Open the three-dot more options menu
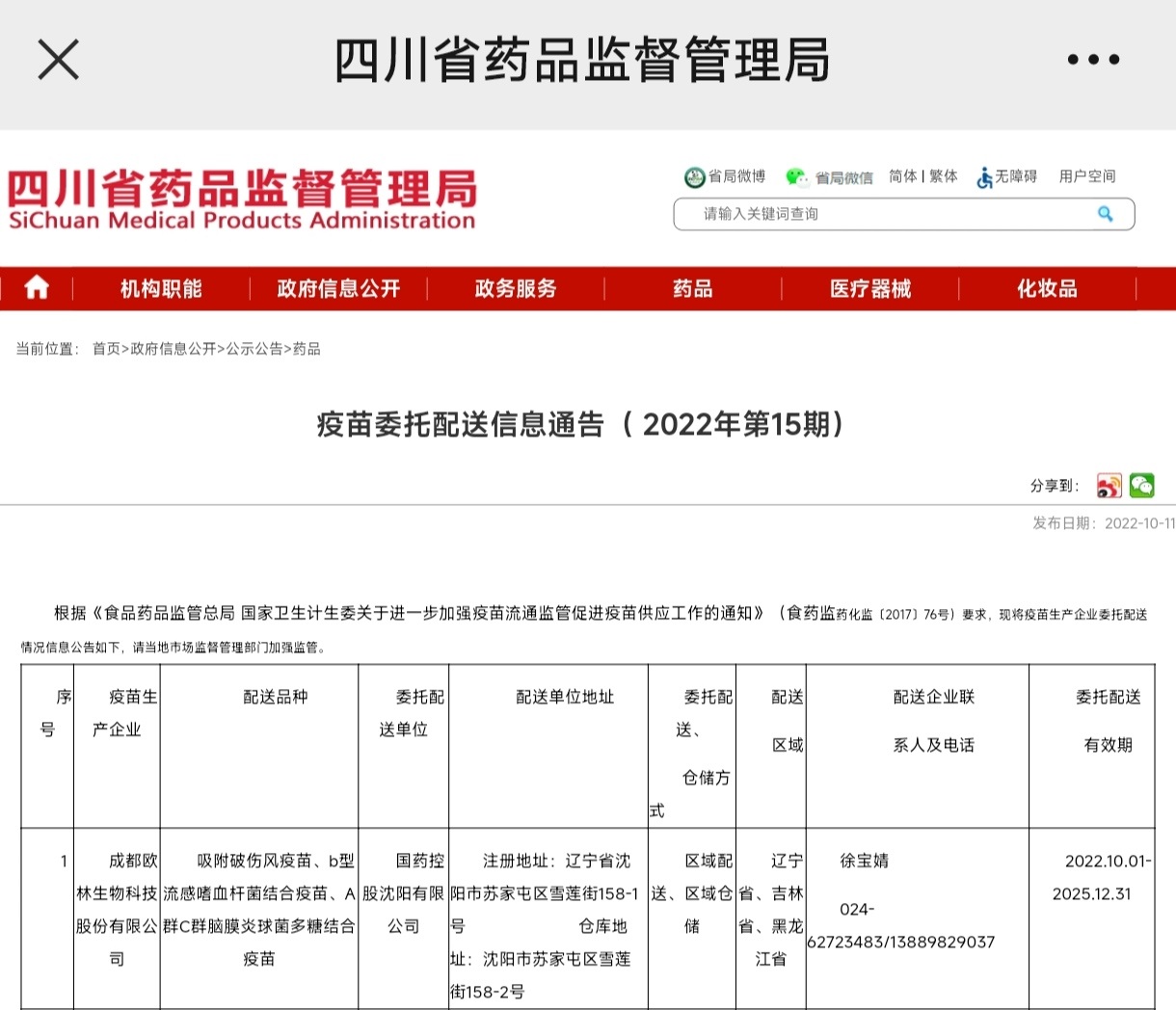1176x1010 pixels. [x=1093, y=60]
